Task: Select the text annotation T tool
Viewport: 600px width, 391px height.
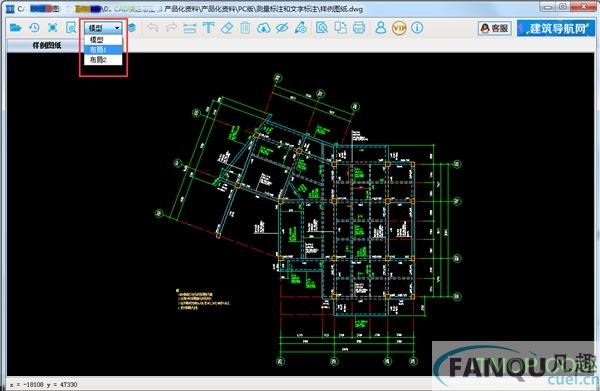Action: [209, 28]
